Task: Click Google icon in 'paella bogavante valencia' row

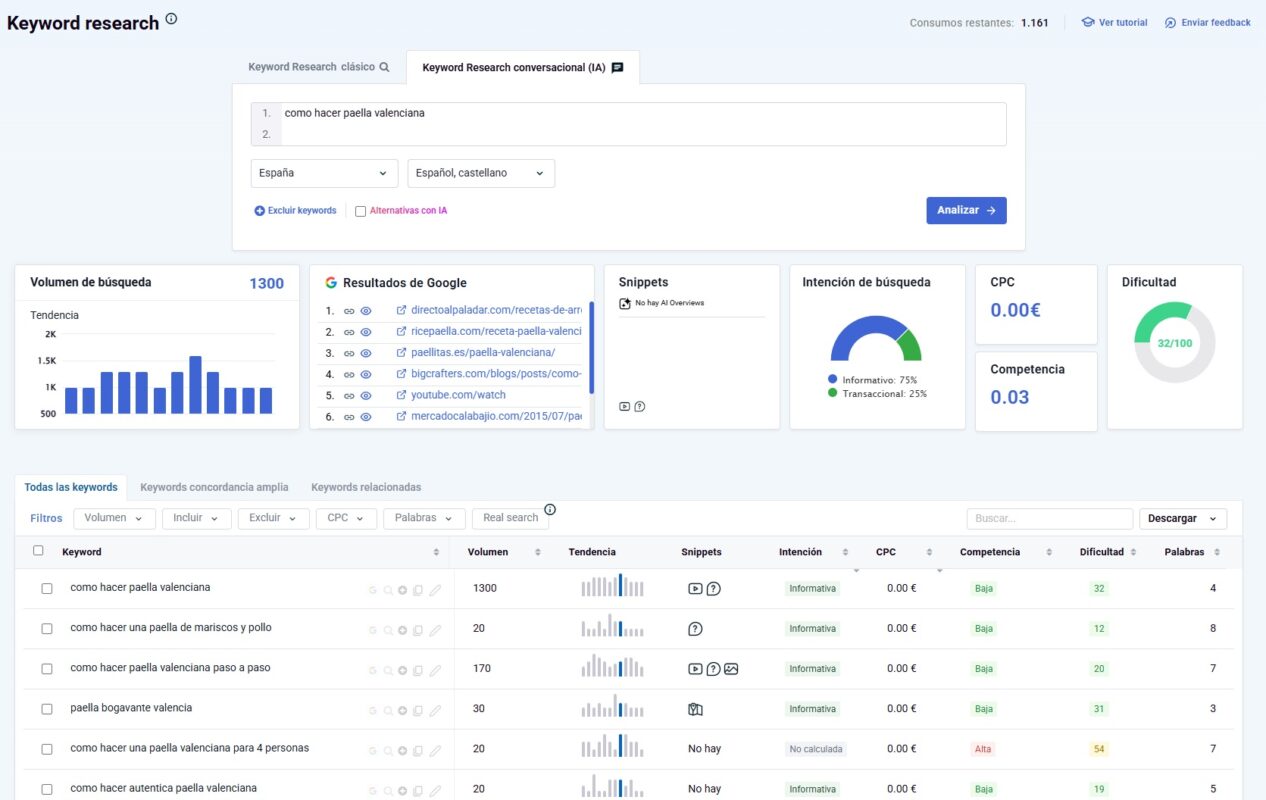Action: coord(373,710)
